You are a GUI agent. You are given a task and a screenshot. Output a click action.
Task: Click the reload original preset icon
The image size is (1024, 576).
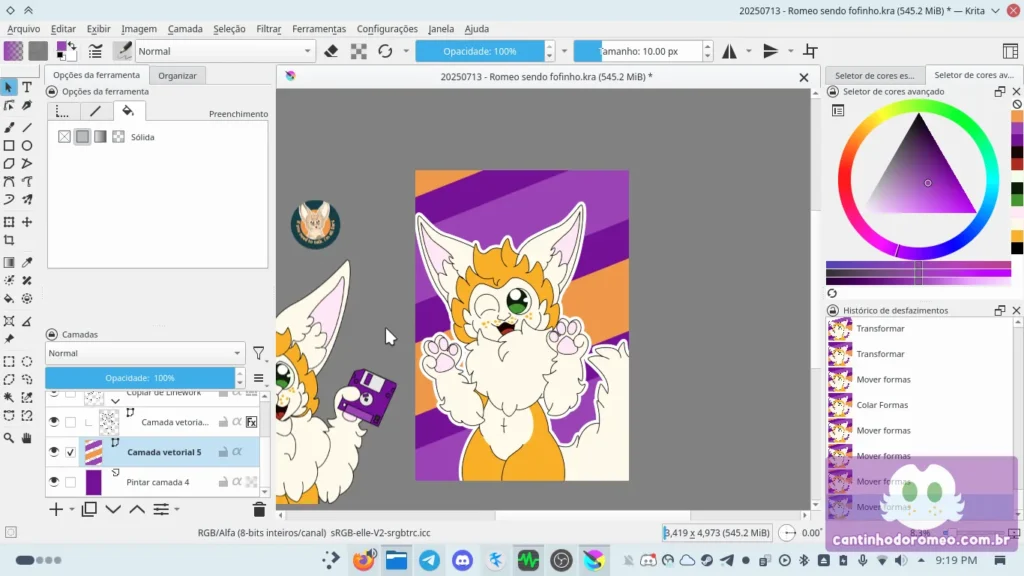point(385,51)
